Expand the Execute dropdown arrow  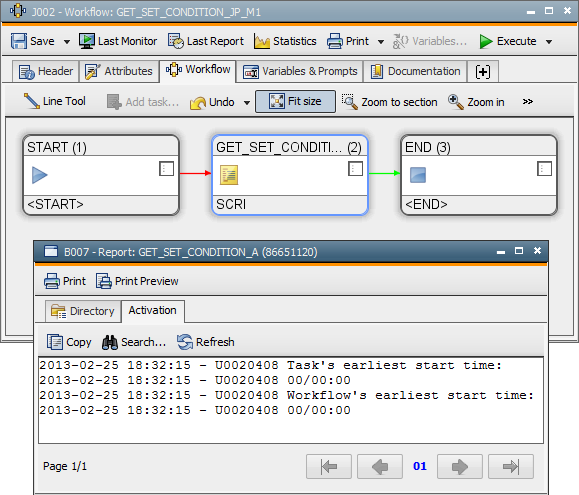click(x=549, y=42)
